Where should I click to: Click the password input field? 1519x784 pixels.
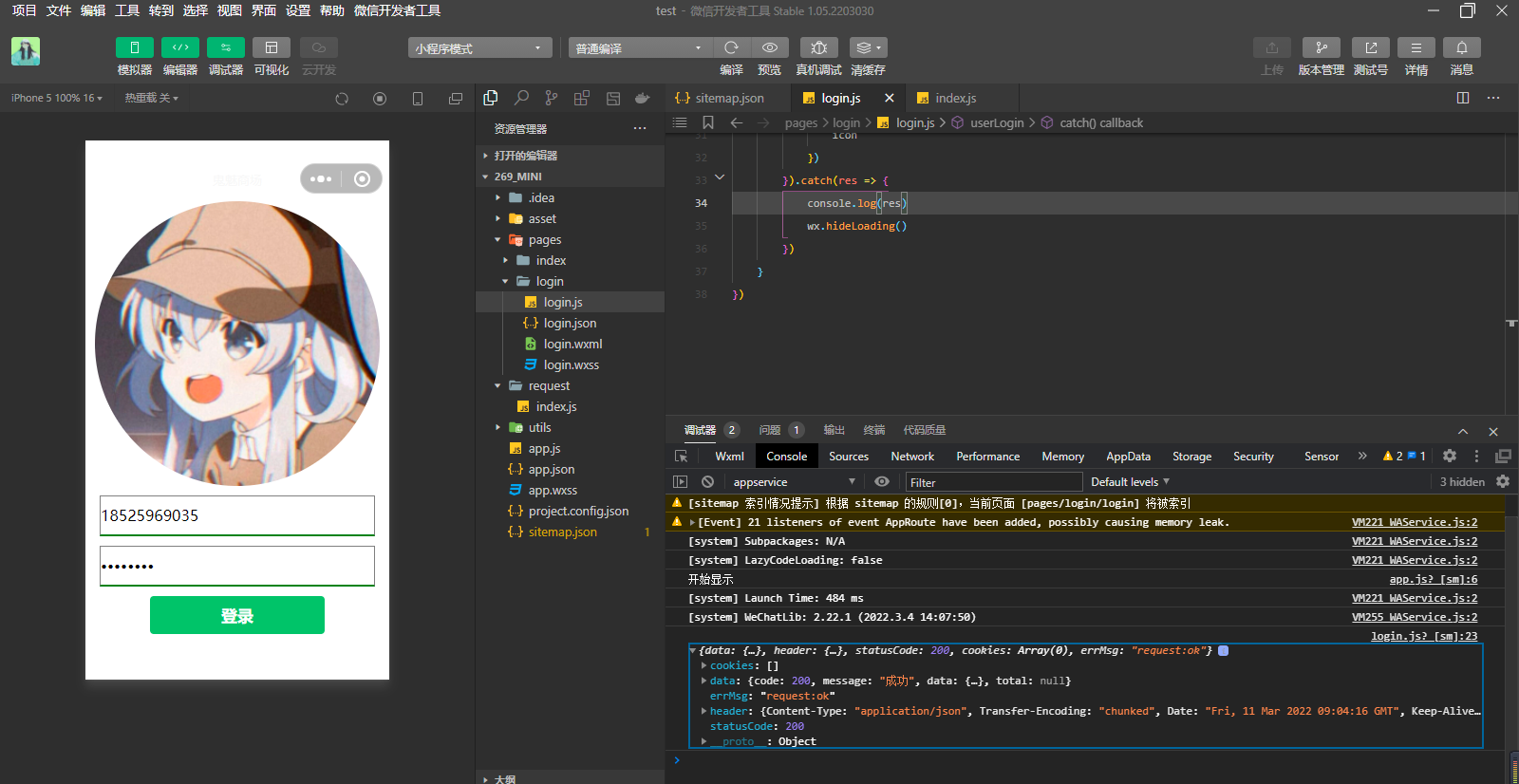point(237,566)
